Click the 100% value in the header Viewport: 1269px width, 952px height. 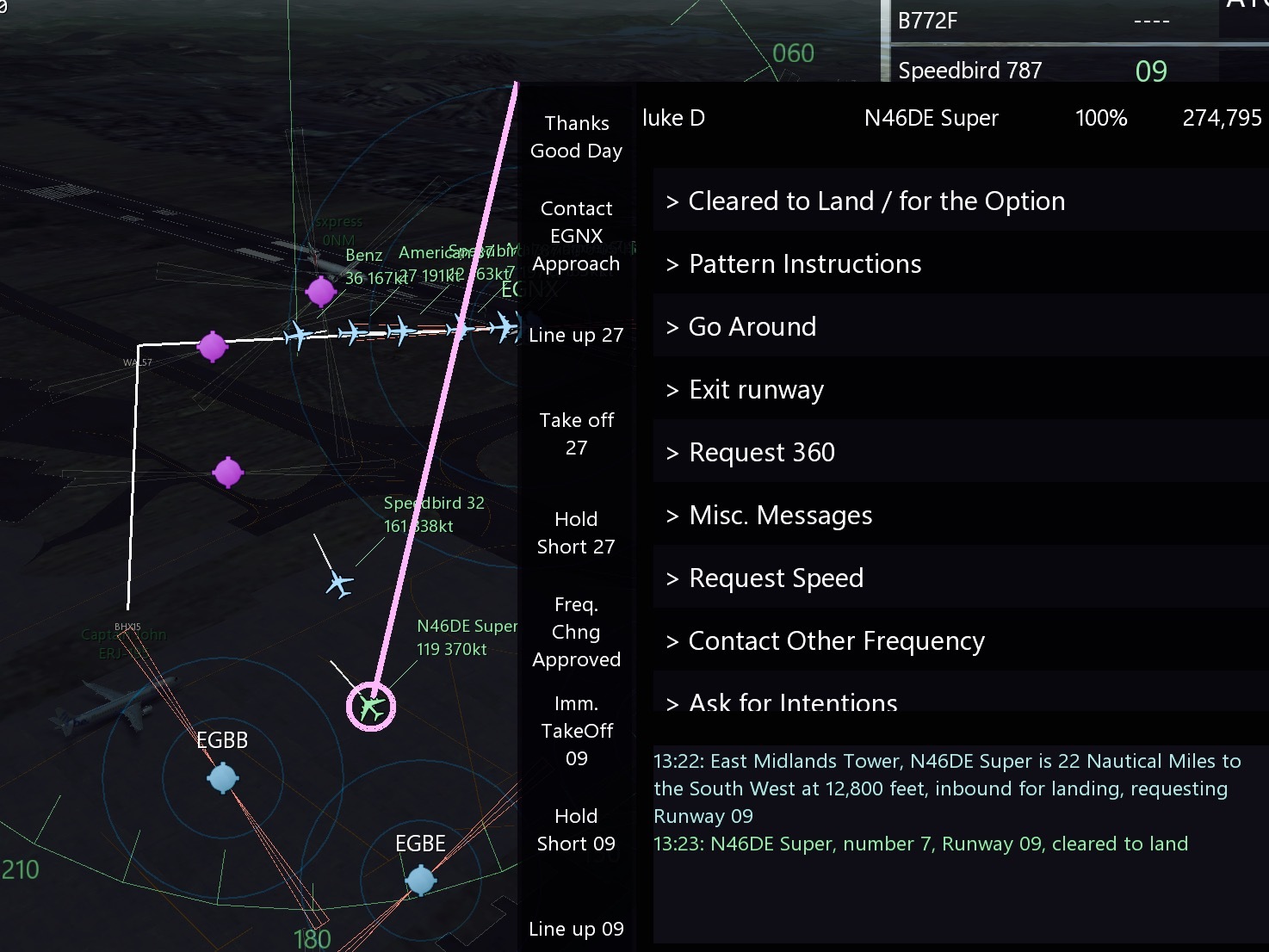(x=1101, y=118)
